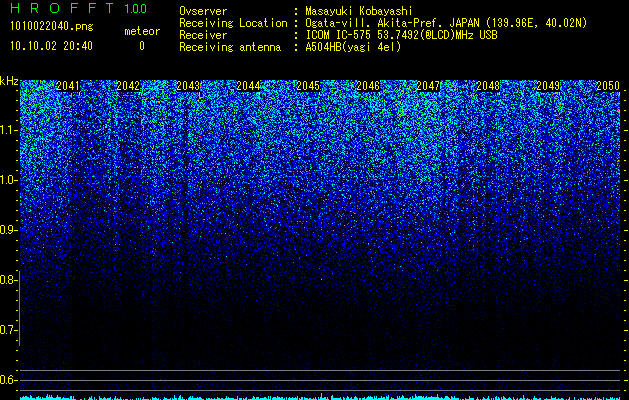This screenshot has width=629, height=400.
Task: Click the 1.1 kHz frequency axis label
Action: 8,130
